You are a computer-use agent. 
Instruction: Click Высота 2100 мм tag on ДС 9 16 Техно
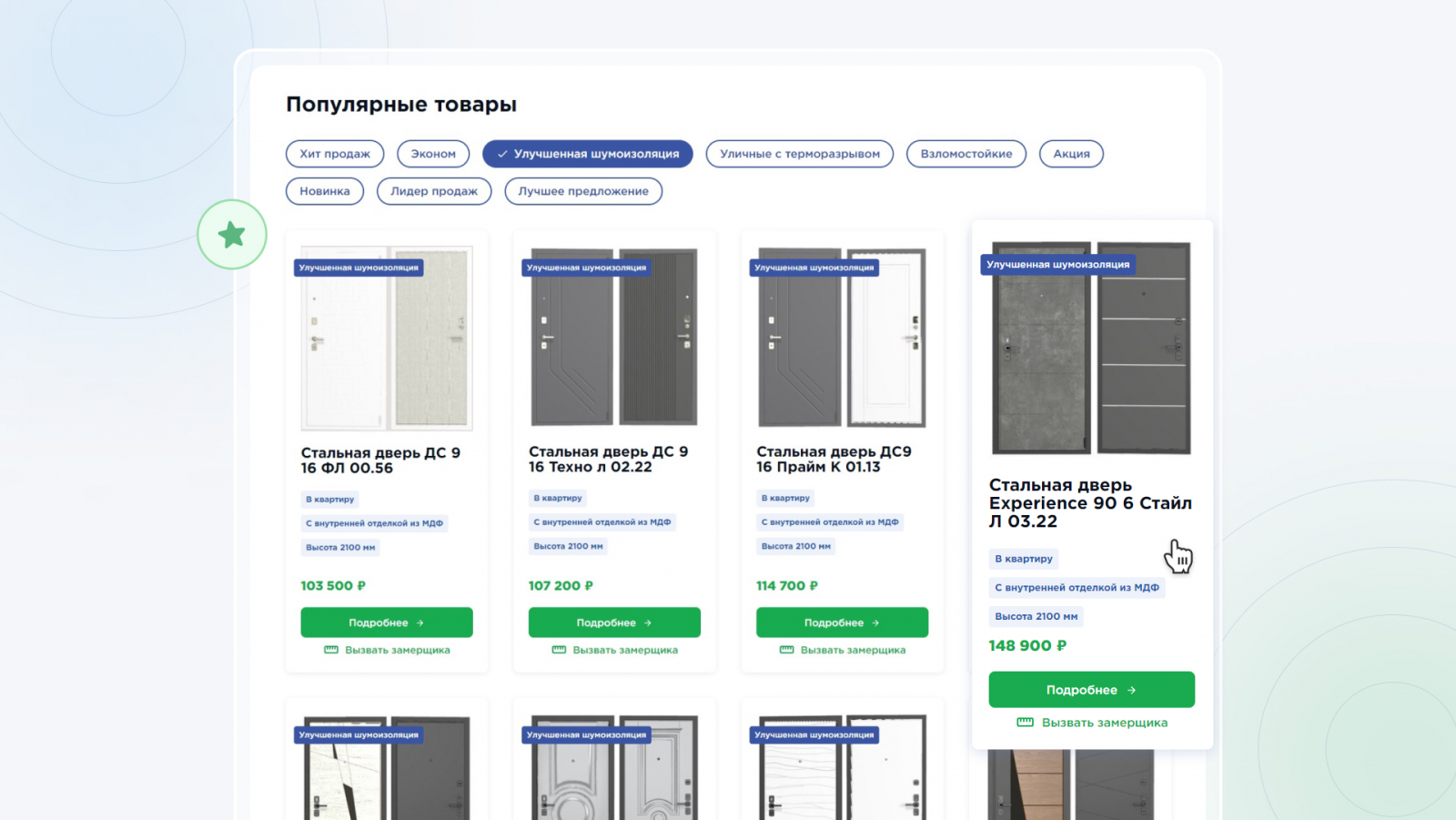point(568,547)
